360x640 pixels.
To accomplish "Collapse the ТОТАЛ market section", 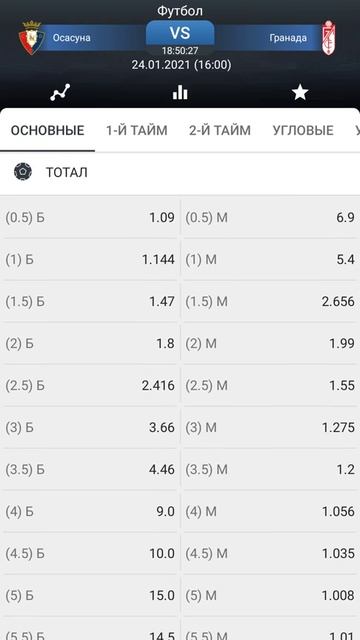I will [180, 172].
